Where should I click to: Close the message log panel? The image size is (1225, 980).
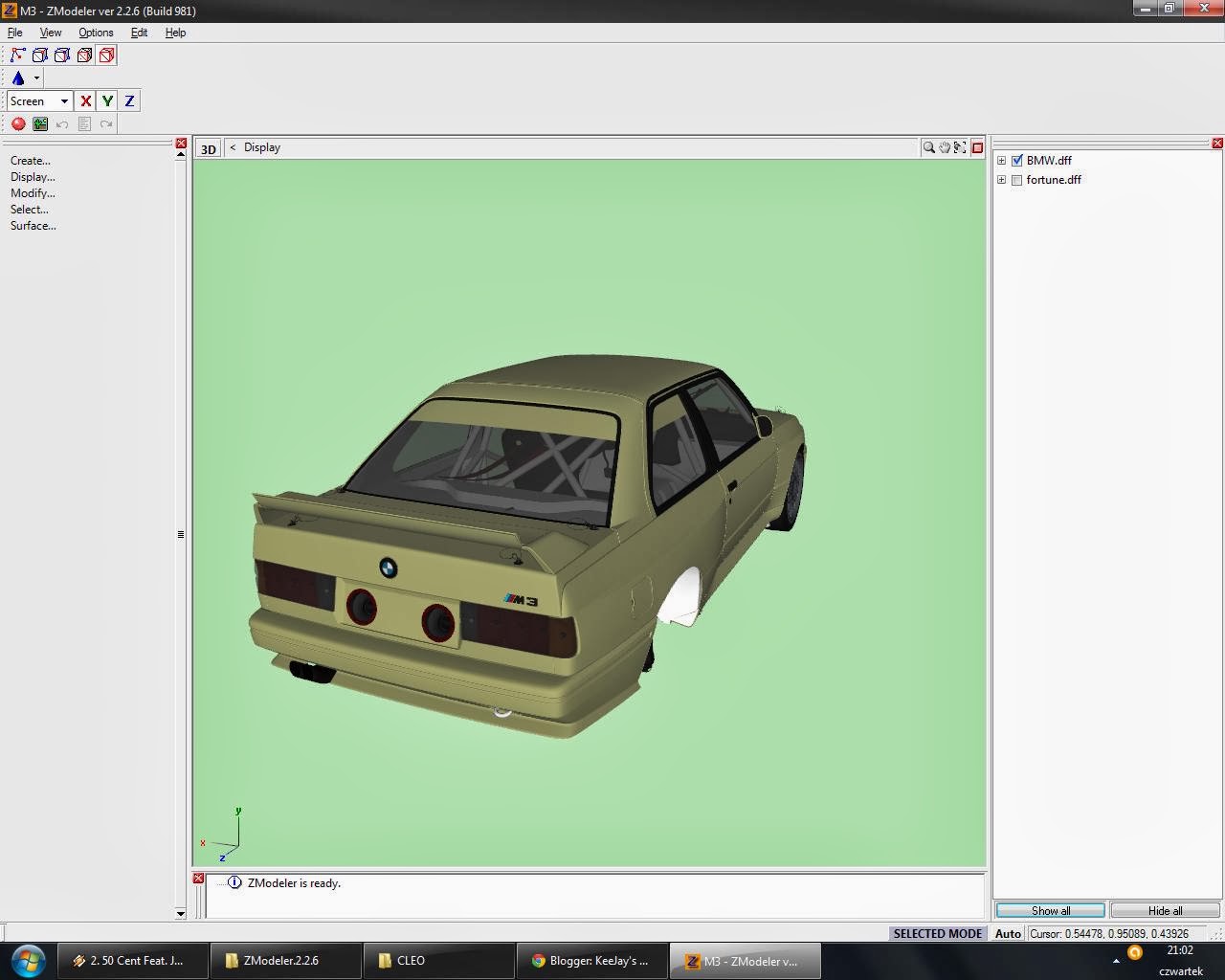[198, 879]
